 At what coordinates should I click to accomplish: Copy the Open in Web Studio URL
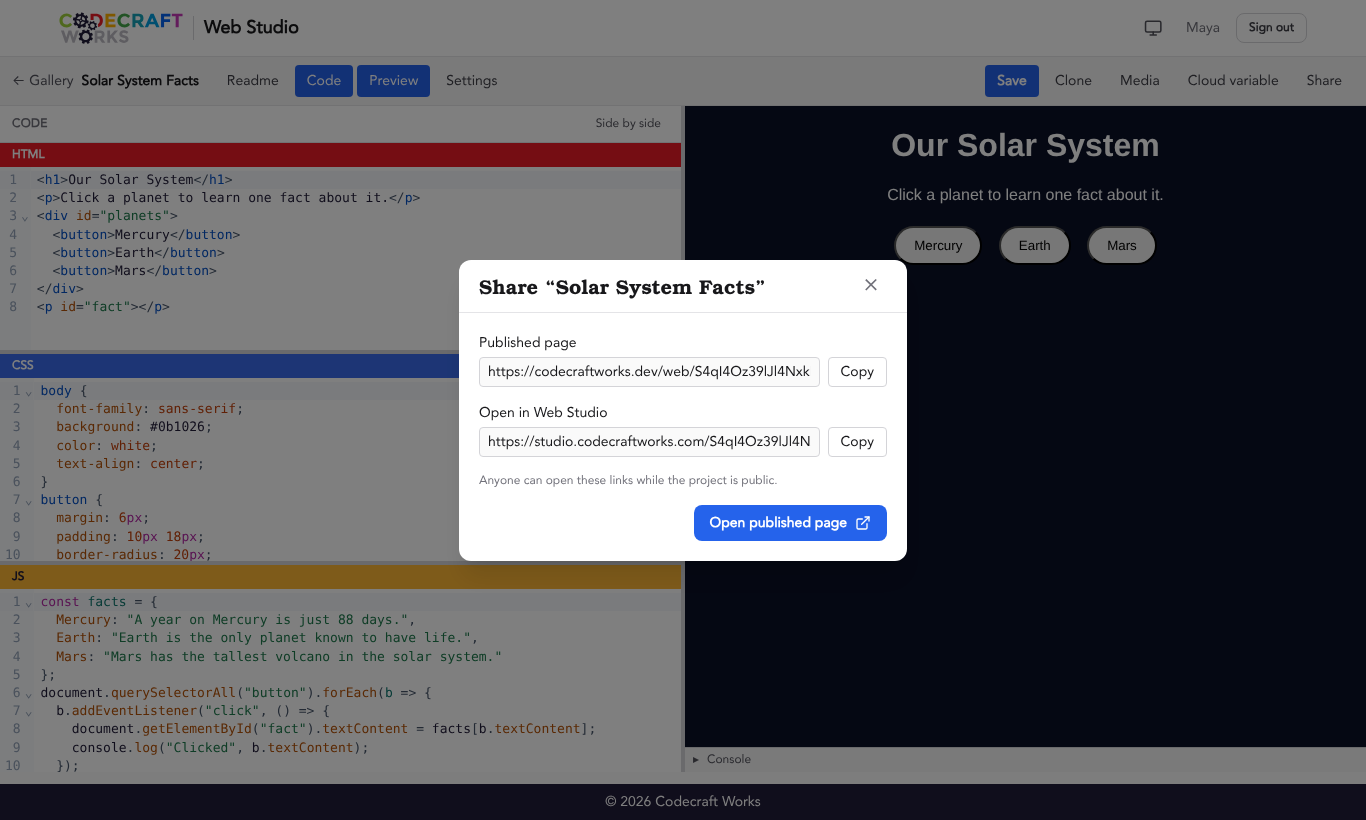(857, 441)
